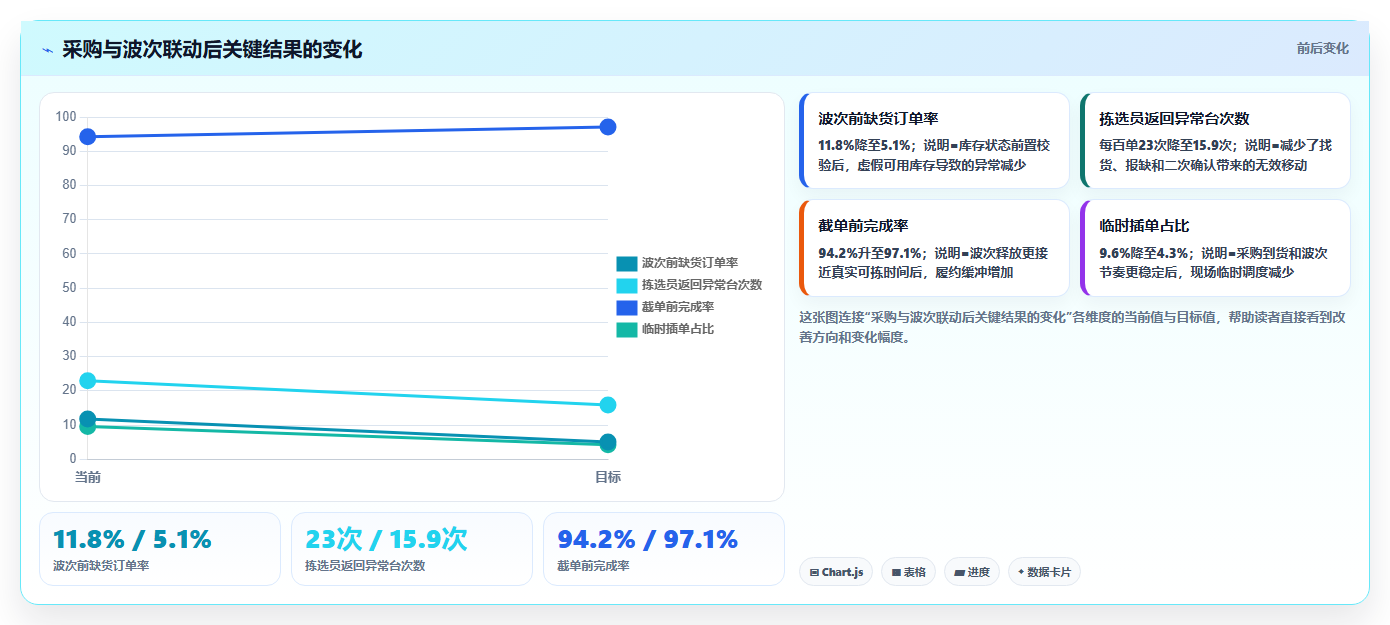Open the 临时插单占比 explanation card
This screenshot has width=1390, height=625.
coord(1215,248)
